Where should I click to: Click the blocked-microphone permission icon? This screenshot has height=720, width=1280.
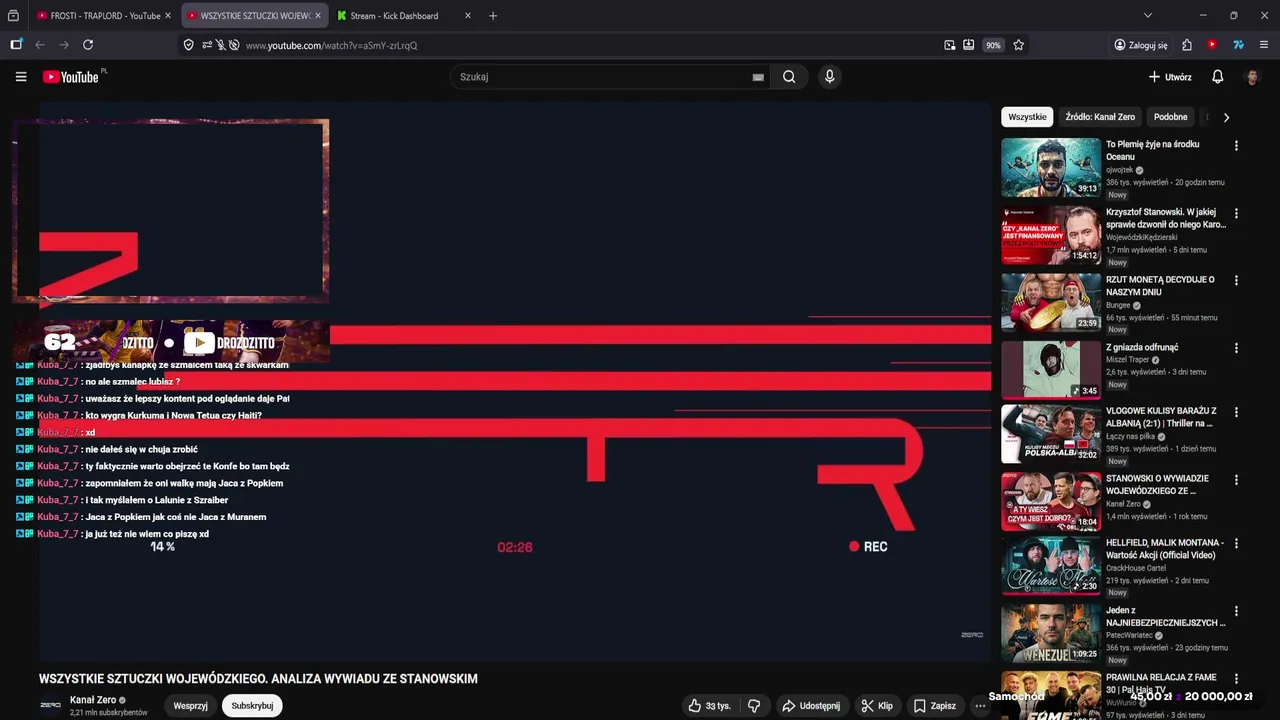tap(220, 45)
